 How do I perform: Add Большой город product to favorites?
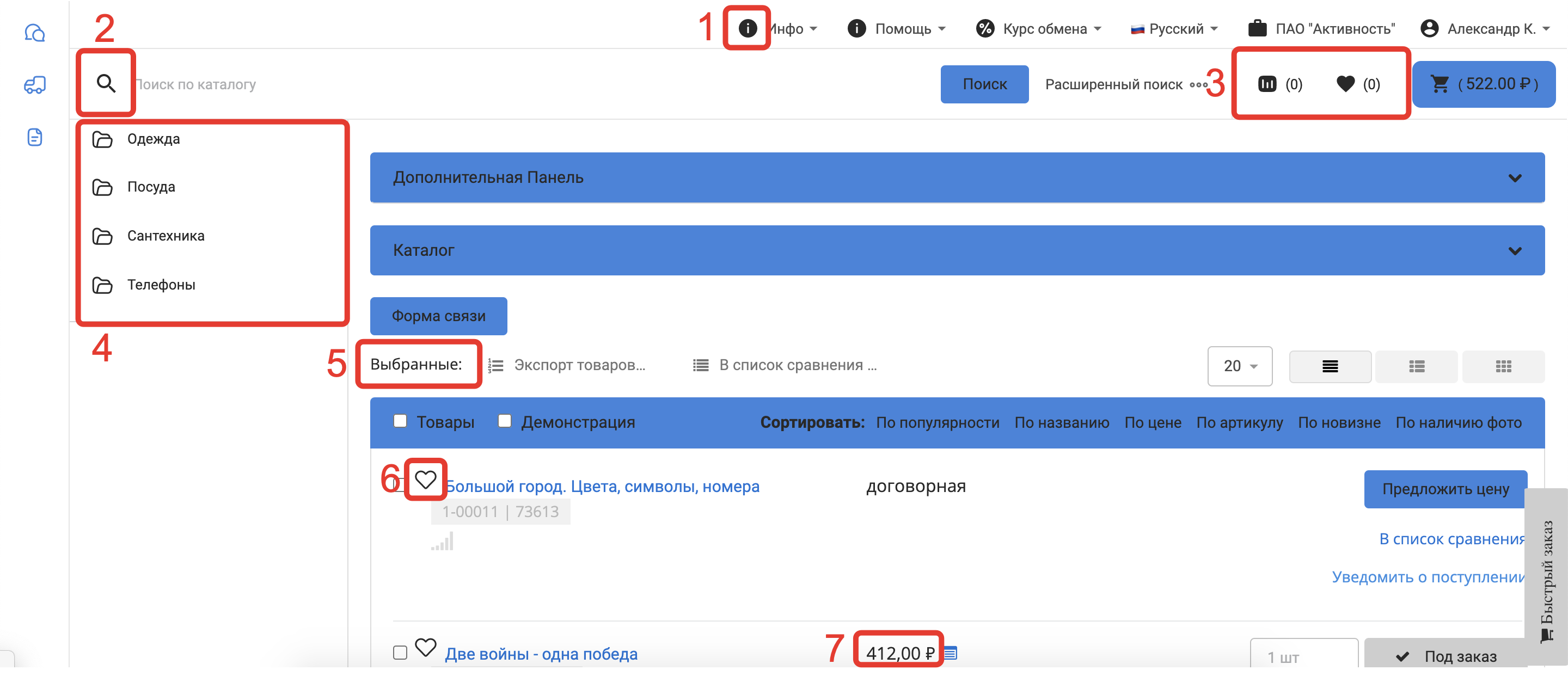point(425,480)
